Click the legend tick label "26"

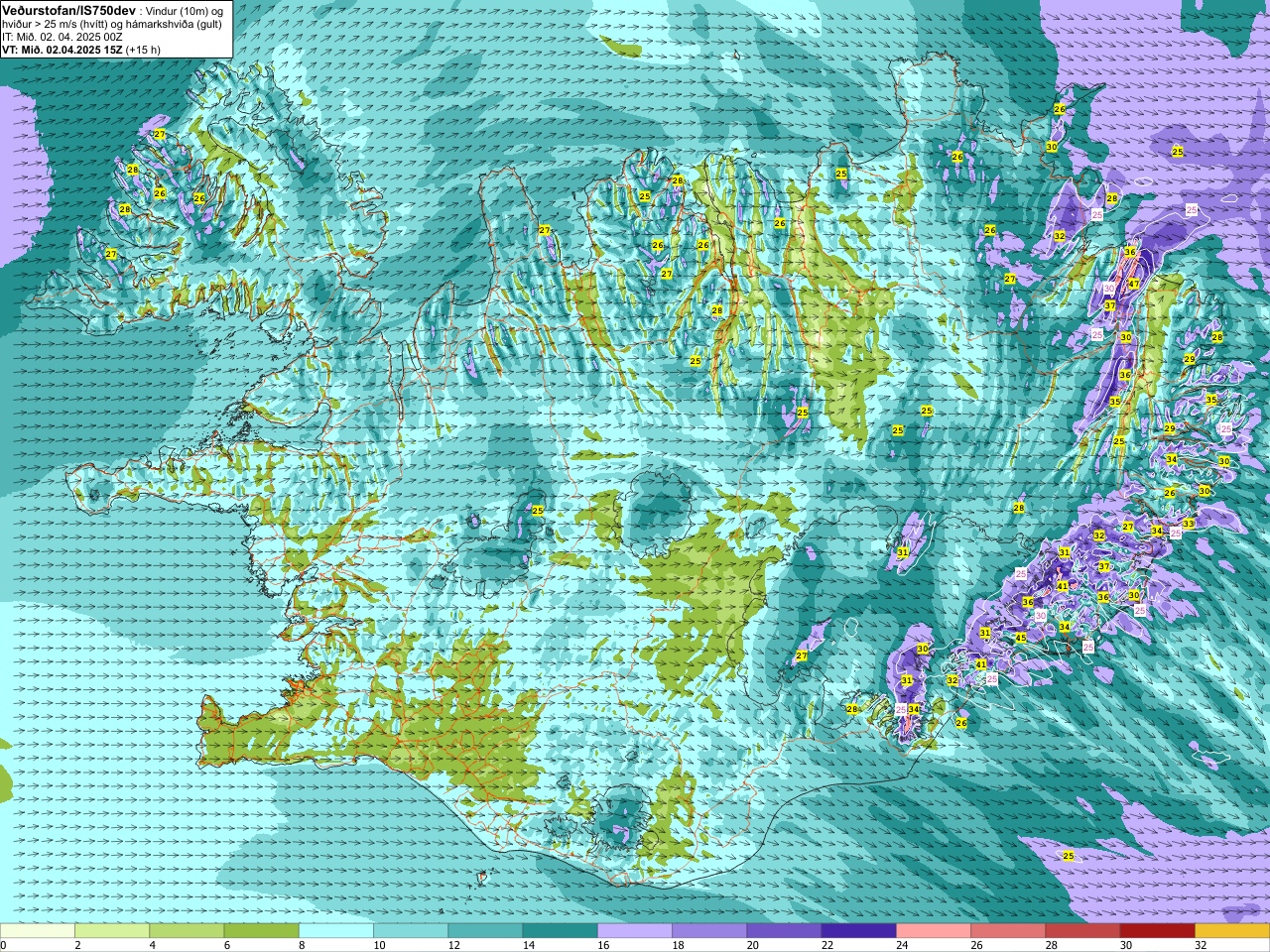(976, 945)
